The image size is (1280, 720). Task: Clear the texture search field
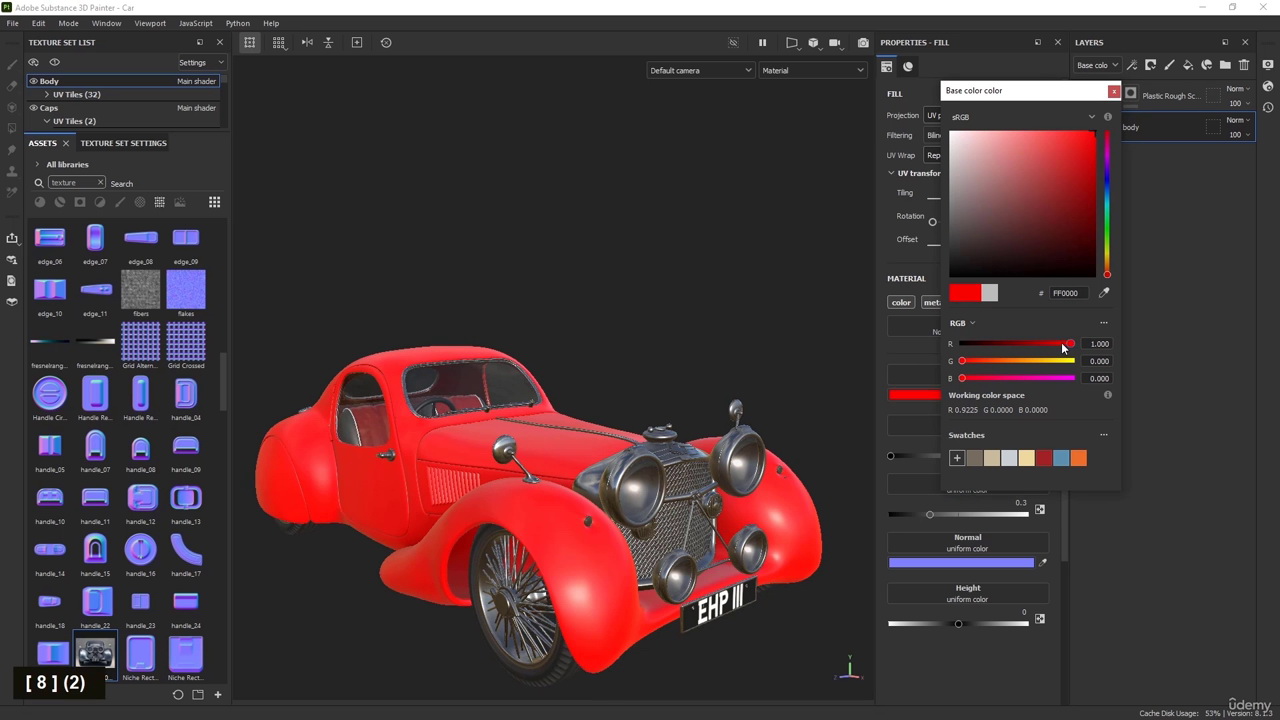(100, 183)
